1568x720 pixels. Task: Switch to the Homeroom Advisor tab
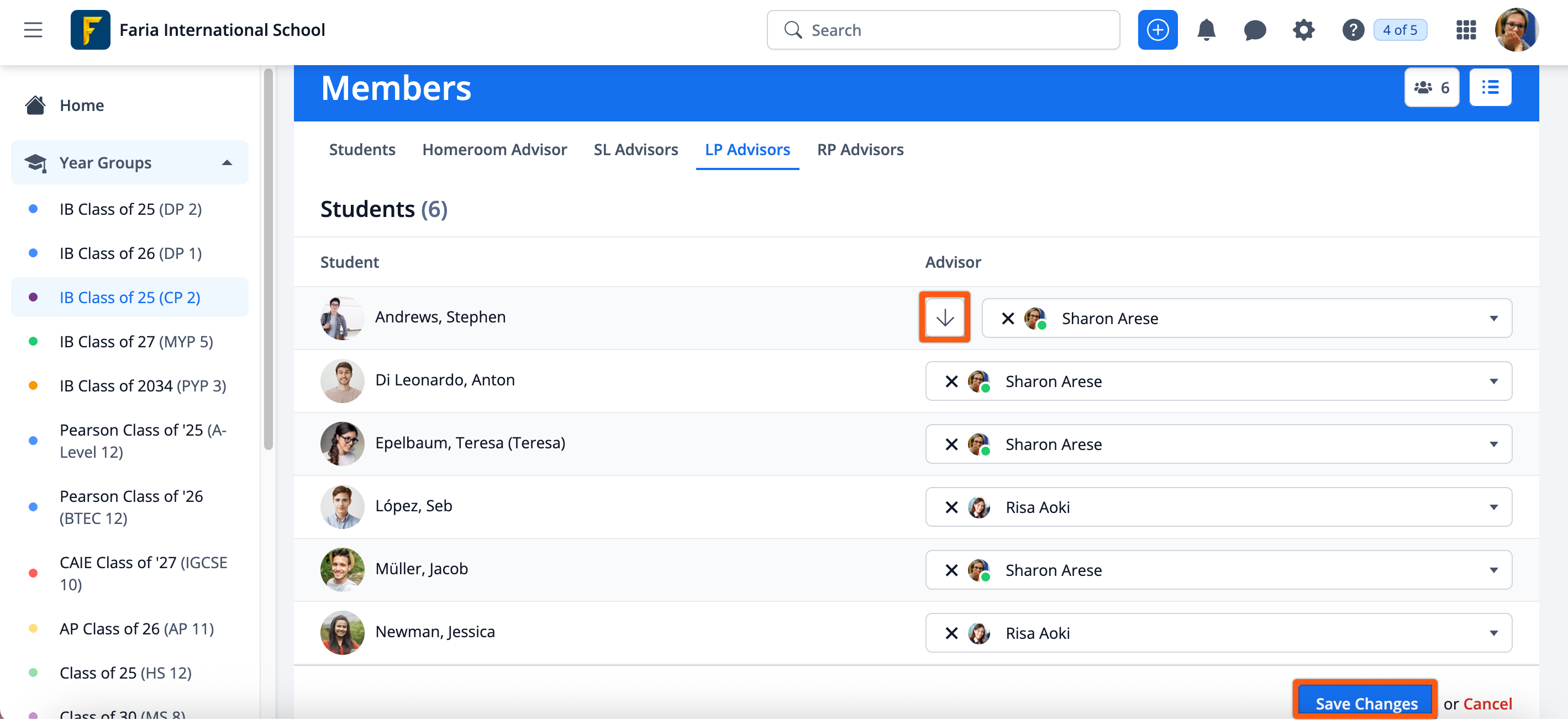click(494, 150)
